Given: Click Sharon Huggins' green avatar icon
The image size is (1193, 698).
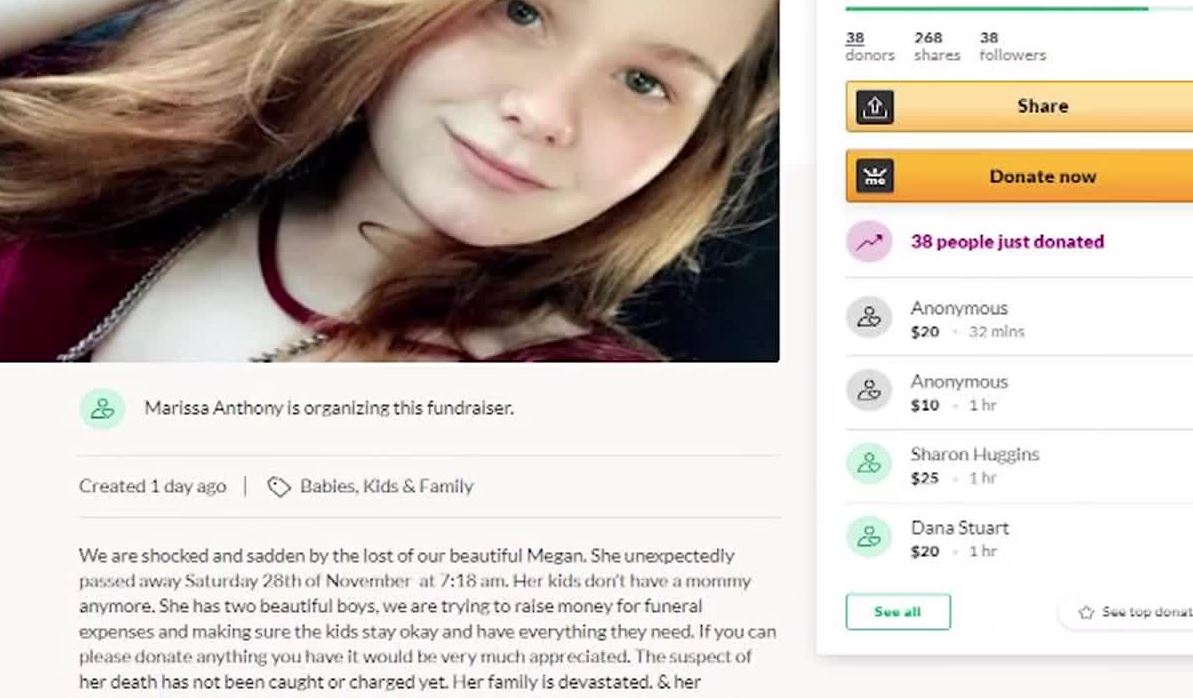Looking at the screenshot, I should tap(869, 464).
